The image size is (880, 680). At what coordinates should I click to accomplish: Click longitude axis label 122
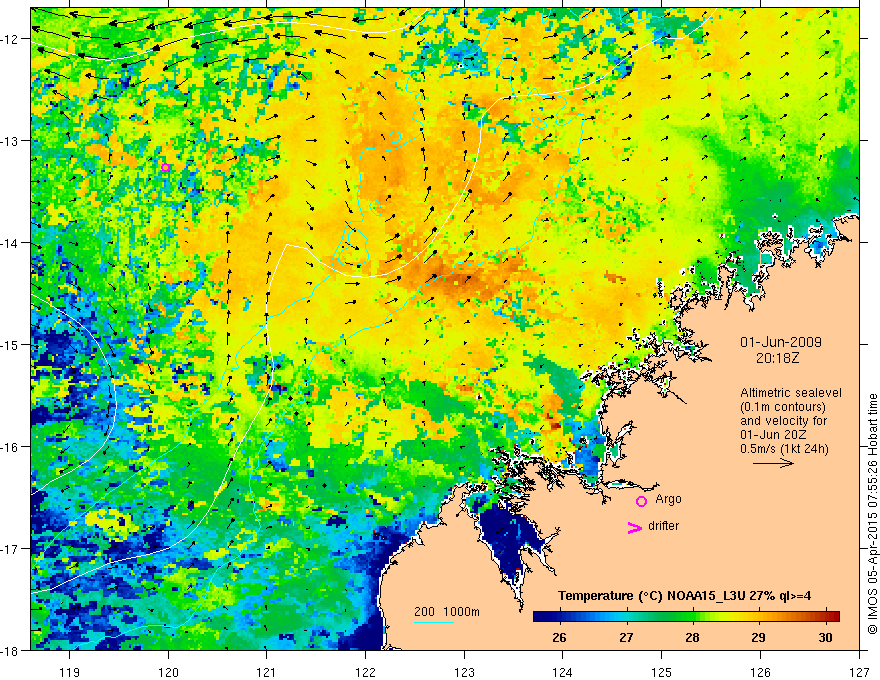click(x=365, y=672)
